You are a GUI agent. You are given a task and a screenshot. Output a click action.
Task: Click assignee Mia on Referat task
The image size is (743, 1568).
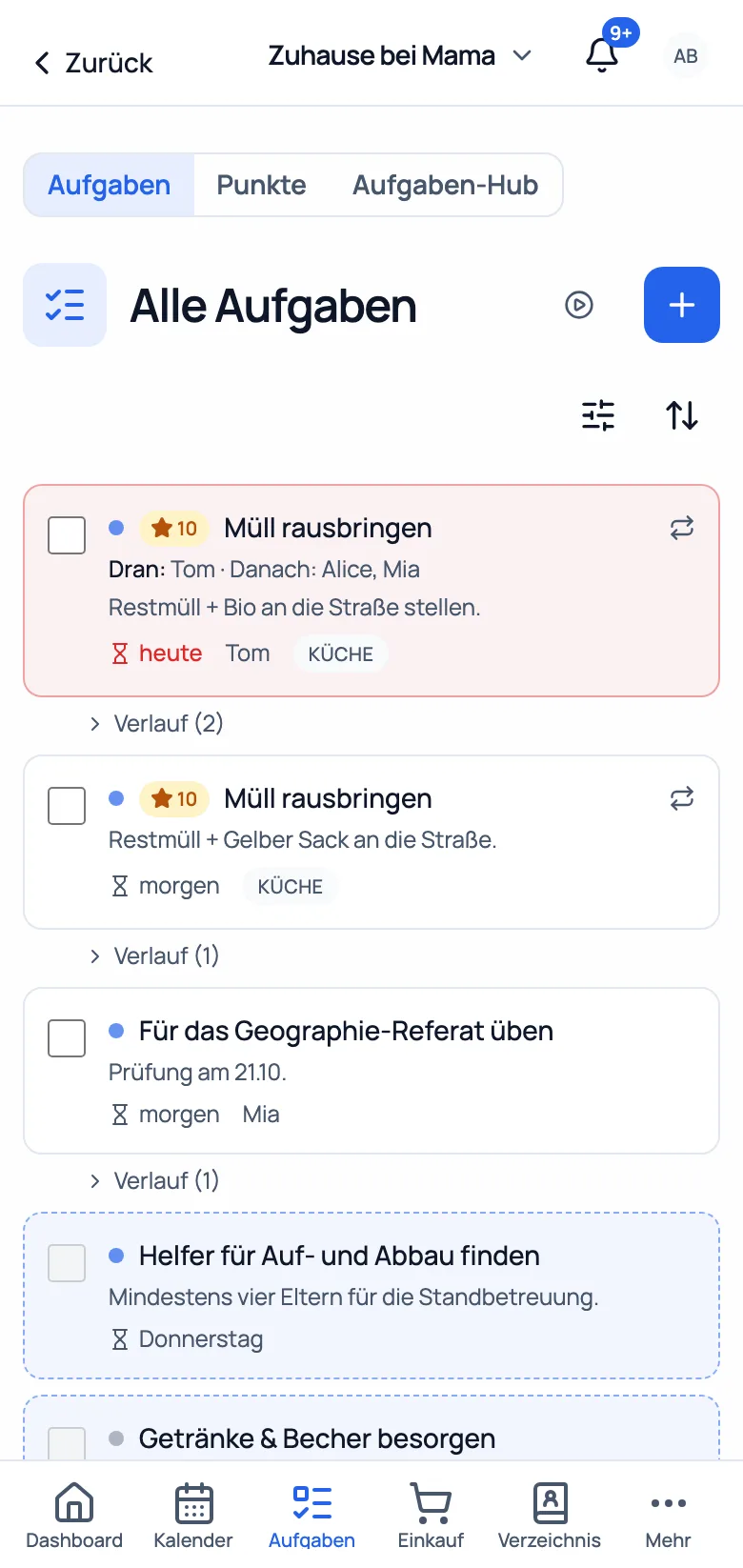pos(261,1115)
